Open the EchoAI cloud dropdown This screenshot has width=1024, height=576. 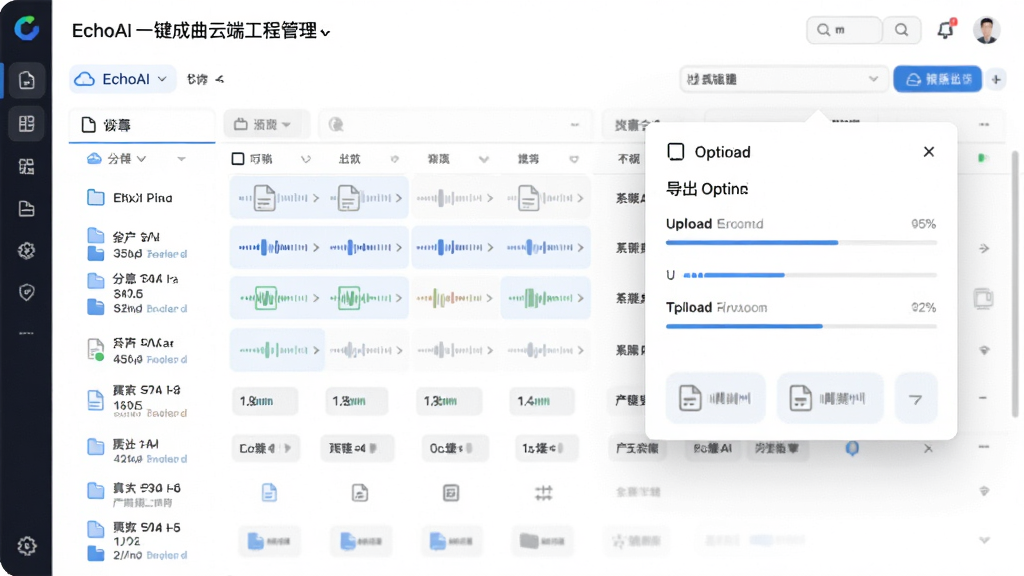[x=122, y=79]
